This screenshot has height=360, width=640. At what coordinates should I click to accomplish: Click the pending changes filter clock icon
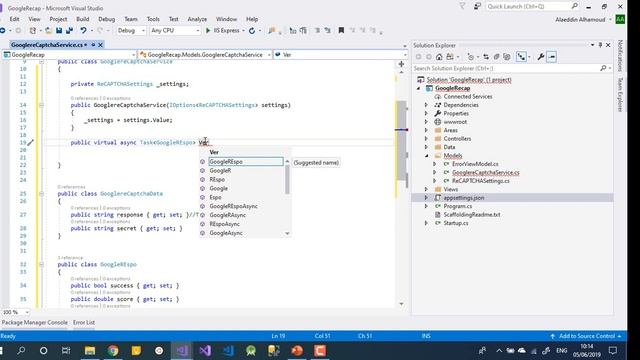(x=471, y=57)
